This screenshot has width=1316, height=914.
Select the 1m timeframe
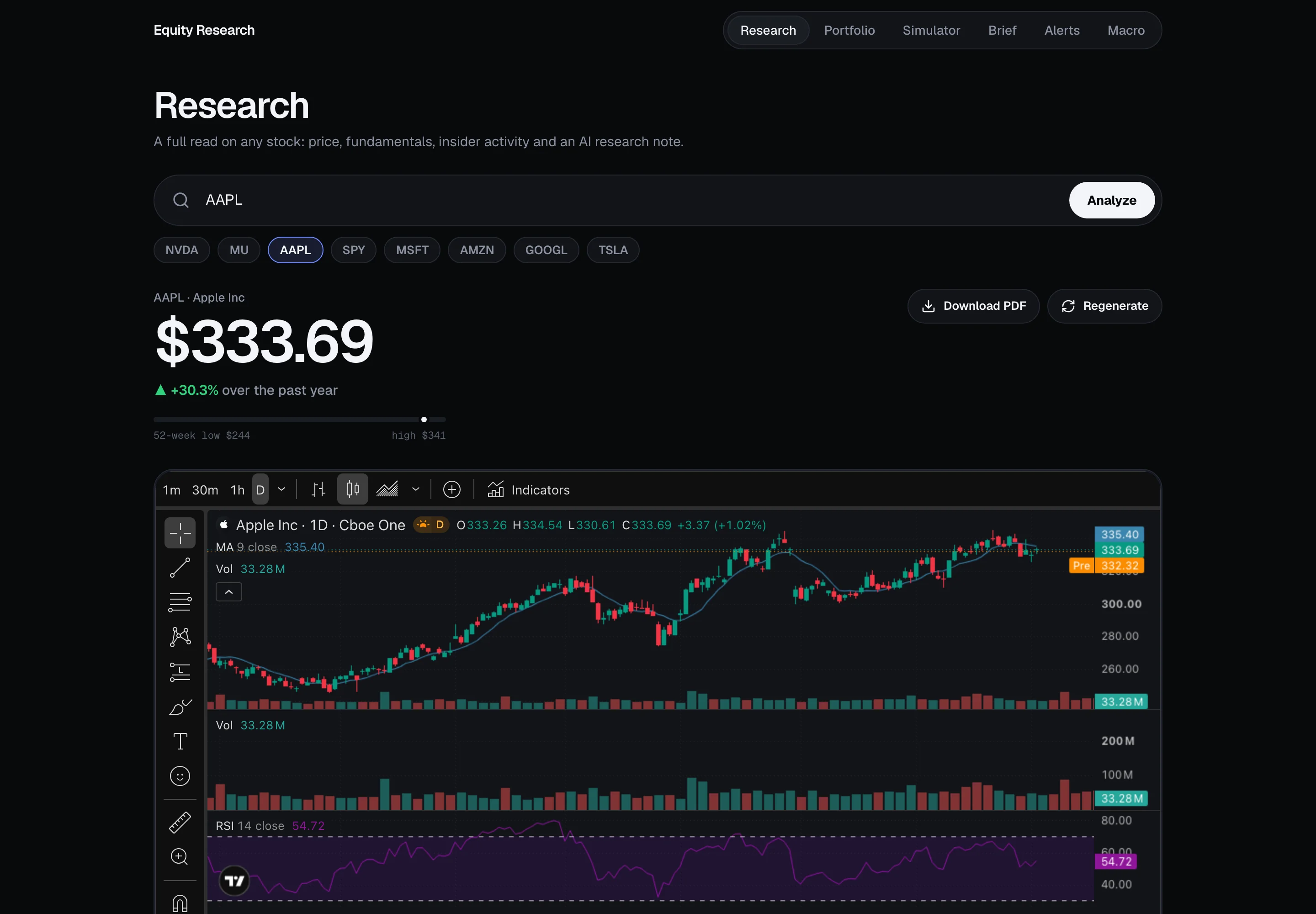pyautogui.click(x=172, y=490)
